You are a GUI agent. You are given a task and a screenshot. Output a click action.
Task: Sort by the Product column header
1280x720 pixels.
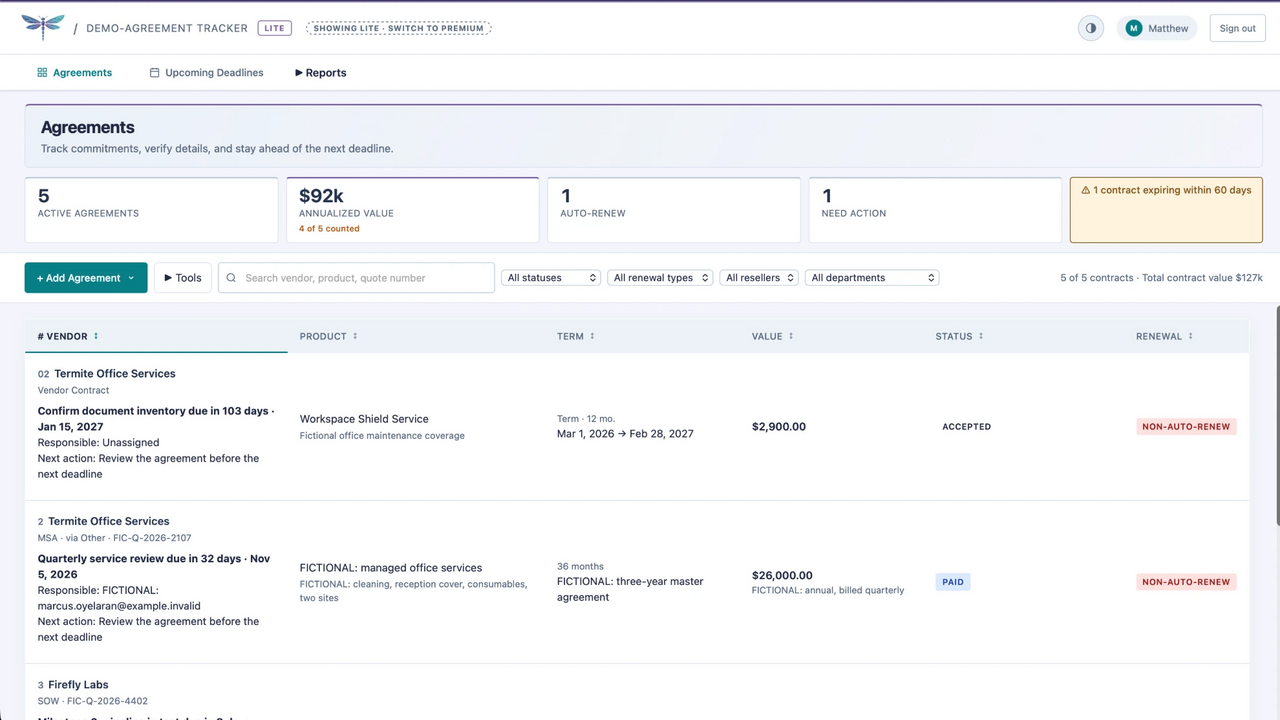[x=329, y=336]
